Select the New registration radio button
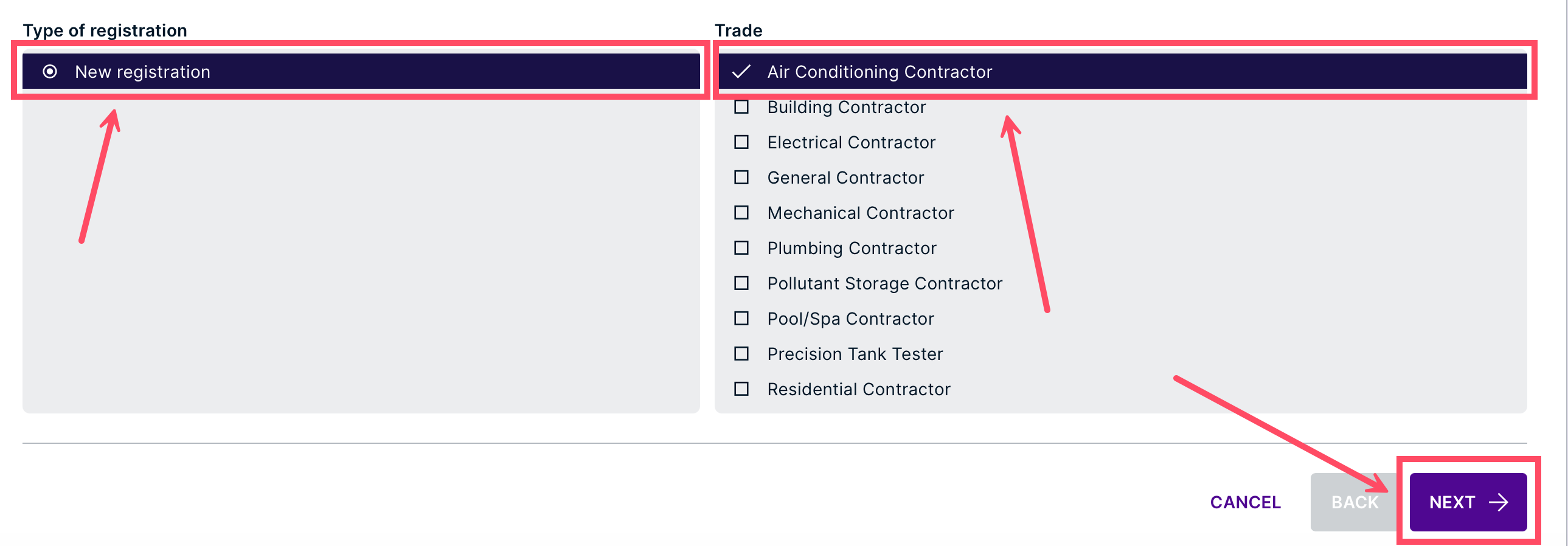The height and width of the screenshot is (546, 1568). (50, 72)
